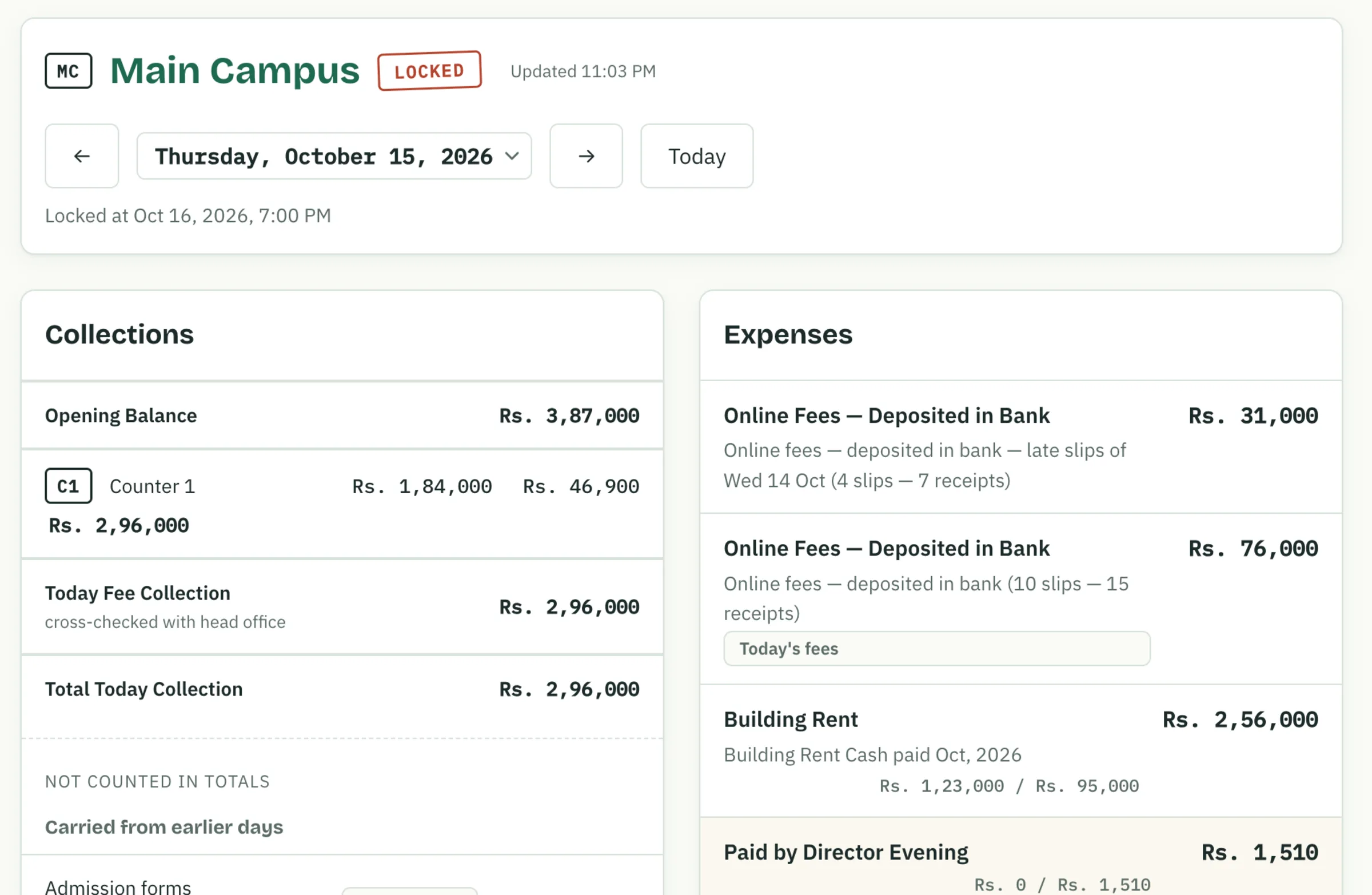The height and width of the screenshot is (895, 1372).
Task: Click the Rs. 0 / Rs. 1,510 split
Action: click(x=1062, y=885)
